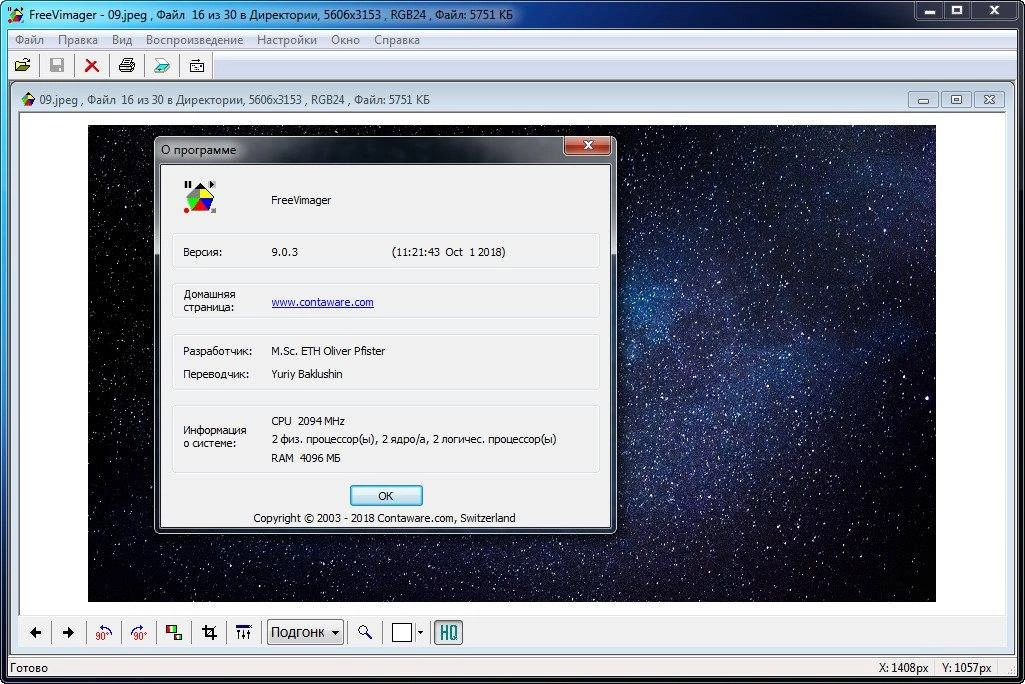Open the Окно menu
Image resolution: width=1025 pixels, height=684 pixels.
[x=345, y=40]
